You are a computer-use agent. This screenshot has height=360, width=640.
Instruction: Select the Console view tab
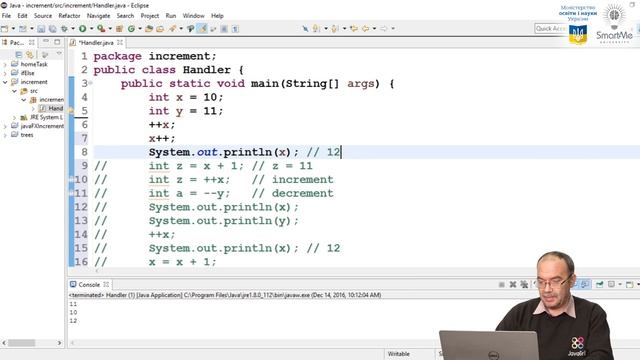(x=89, y=284)
